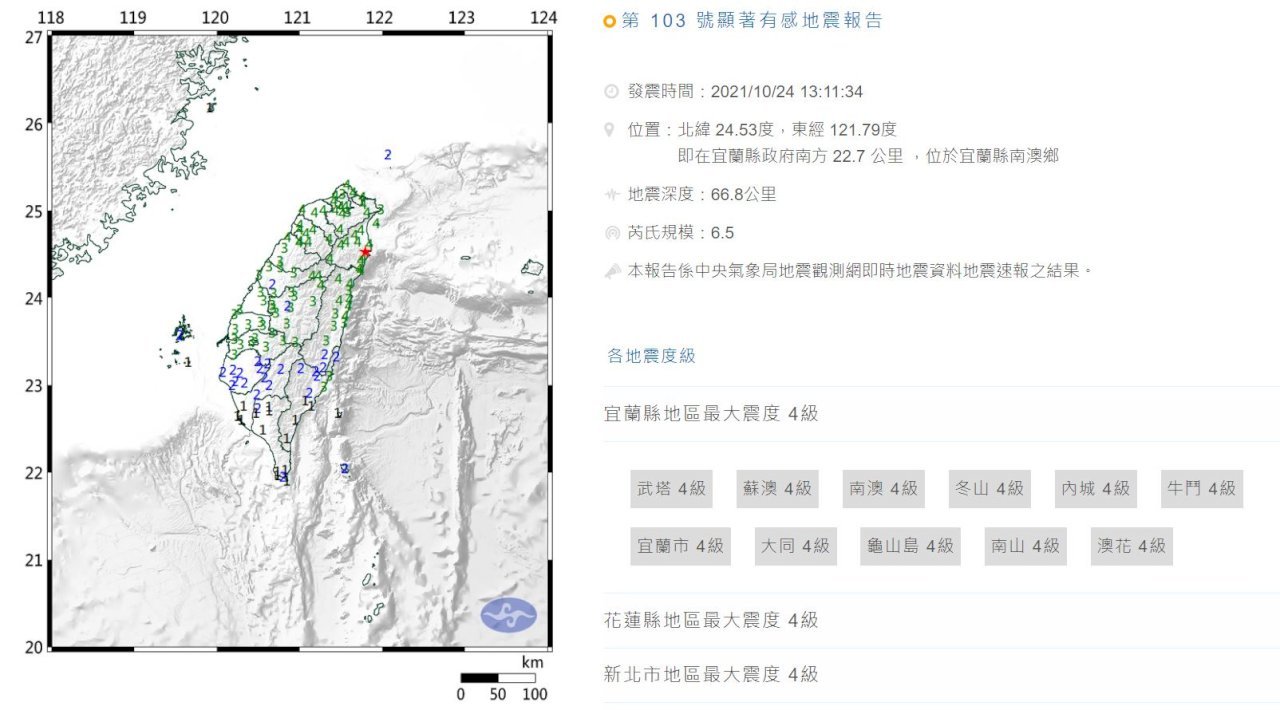Viewport: 1280px width, 710px height.
Task: Open the 各地震度級 tab
Action: click(x=651, y=356)
